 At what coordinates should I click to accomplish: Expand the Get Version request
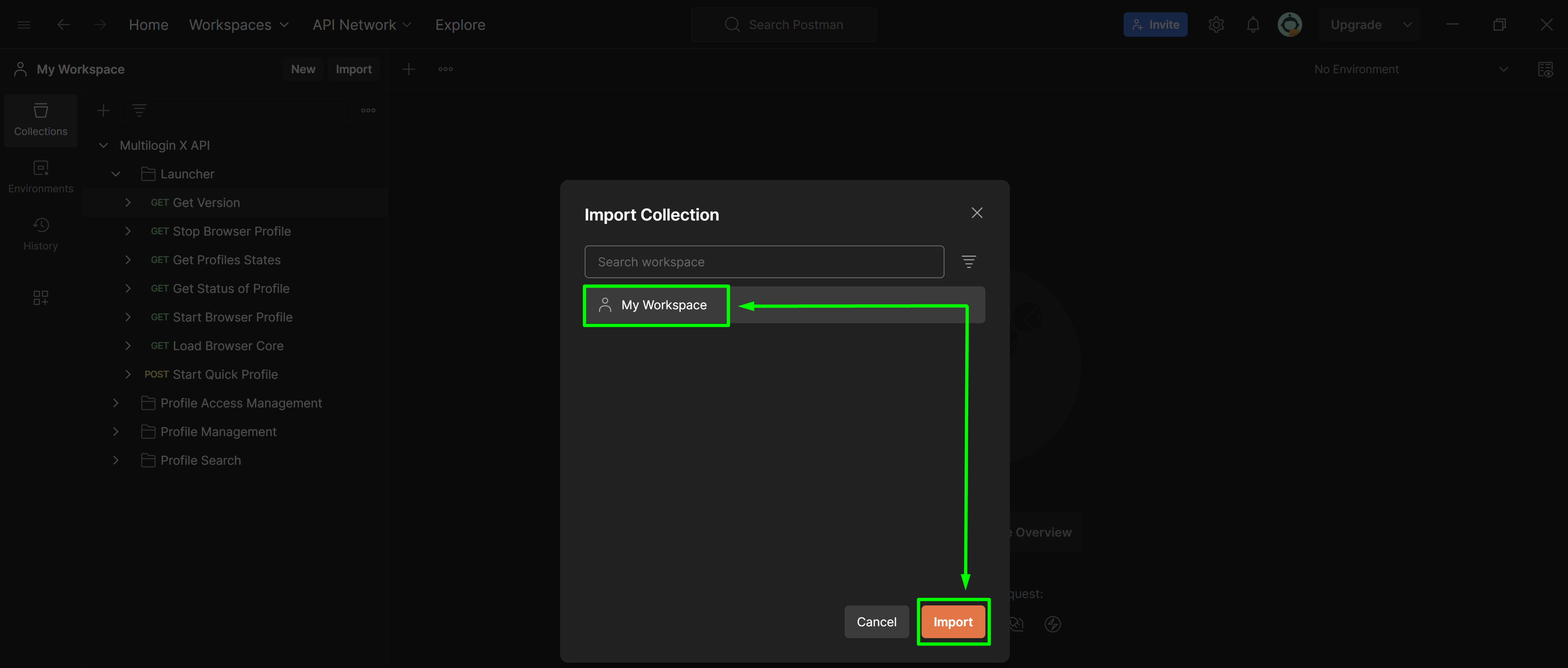pos(128,203)
